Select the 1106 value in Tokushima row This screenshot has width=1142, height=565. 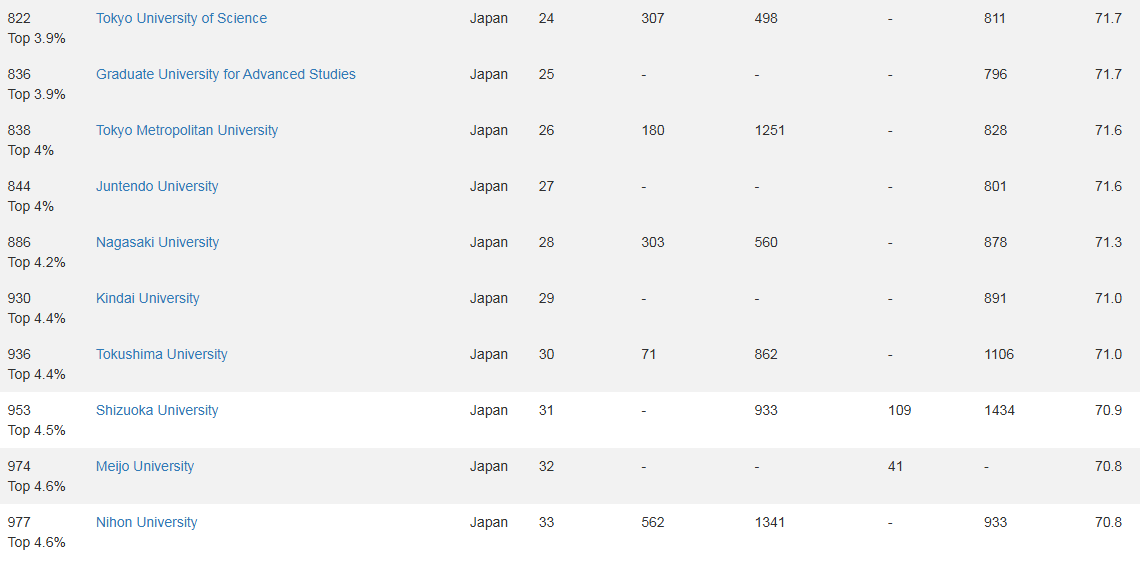point(998,354)
